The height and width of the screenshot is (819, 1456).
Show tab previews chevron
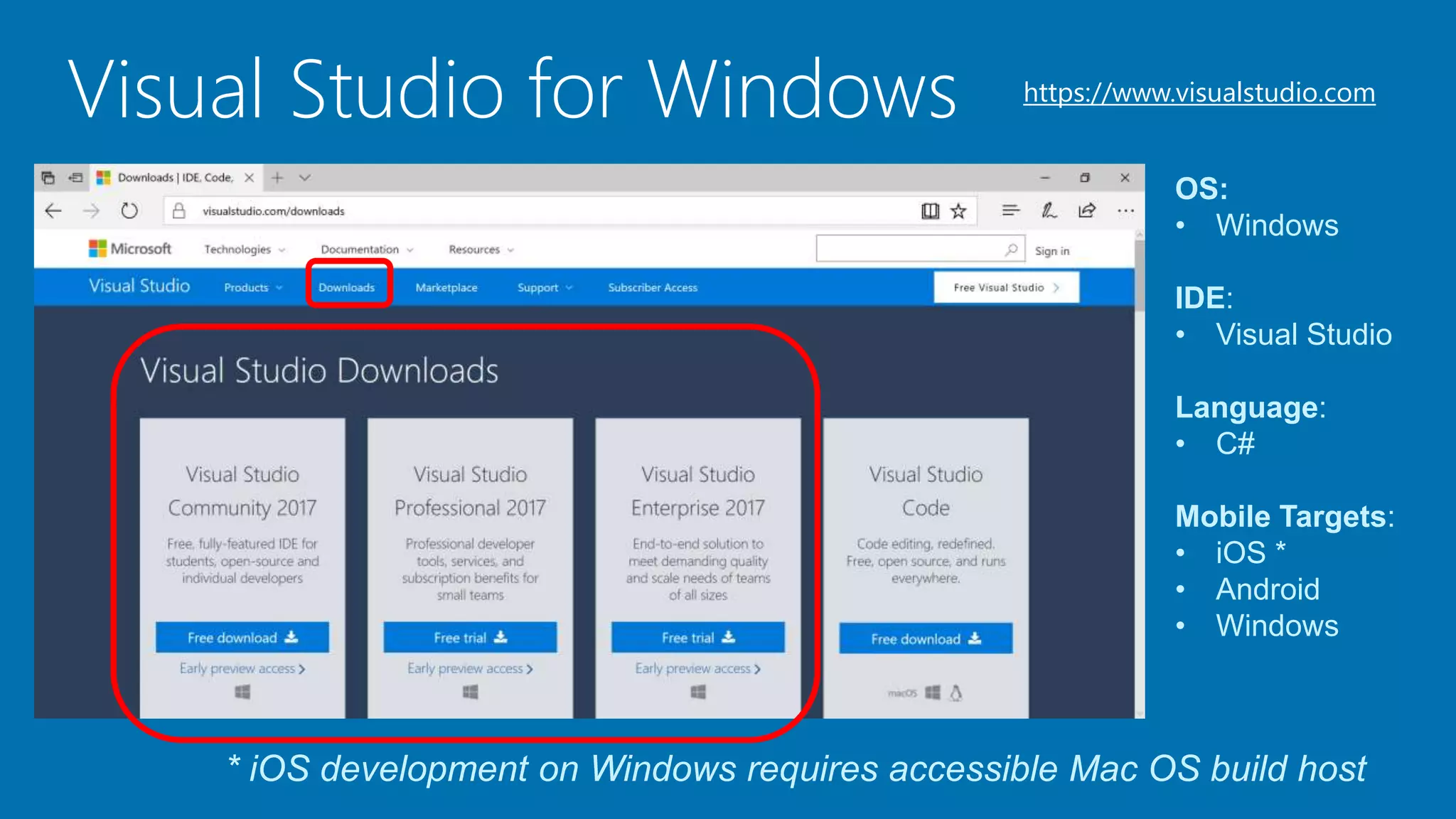coord(304,178)
